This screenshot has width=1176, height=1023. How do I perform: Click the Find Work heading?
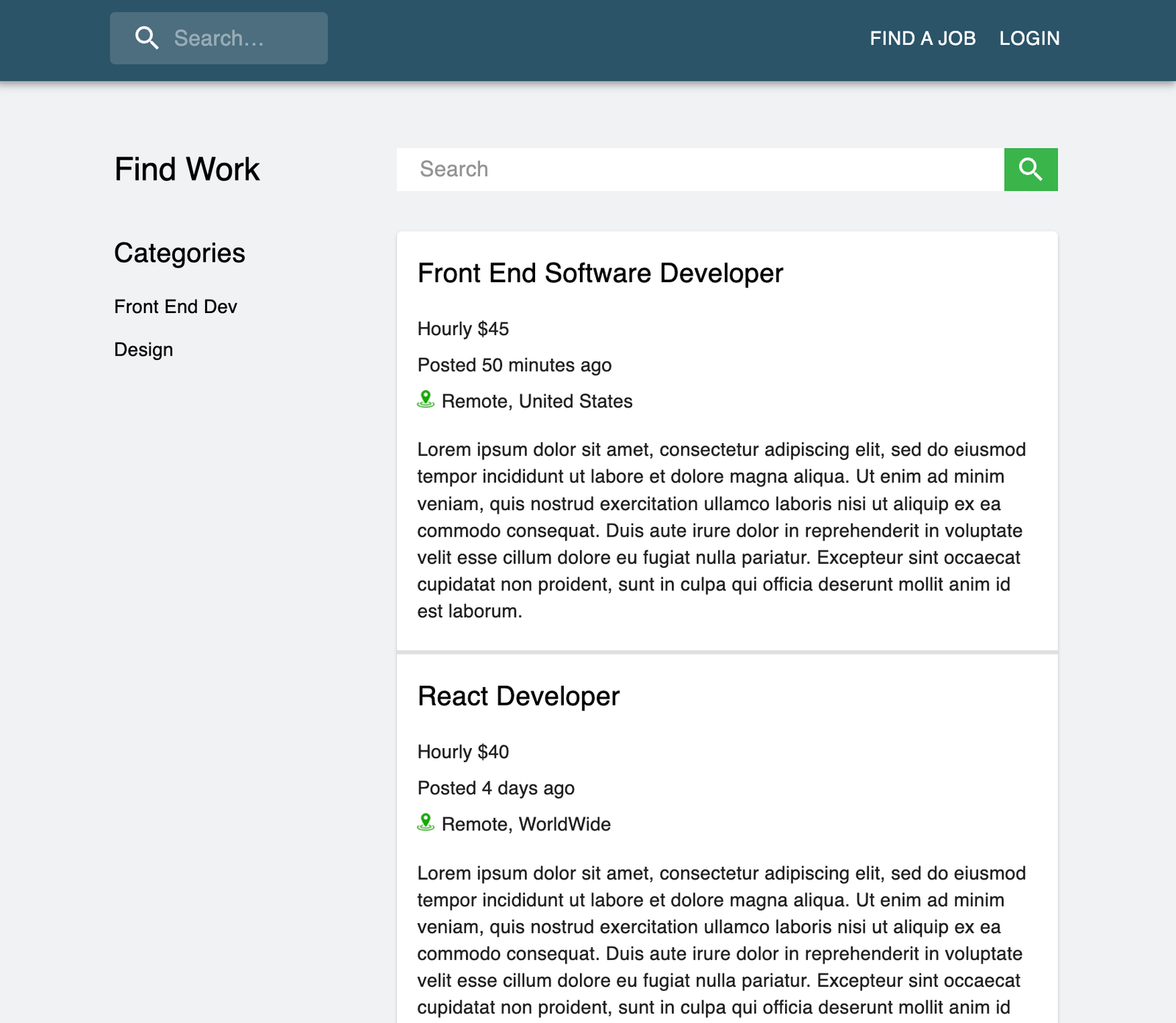187,169
